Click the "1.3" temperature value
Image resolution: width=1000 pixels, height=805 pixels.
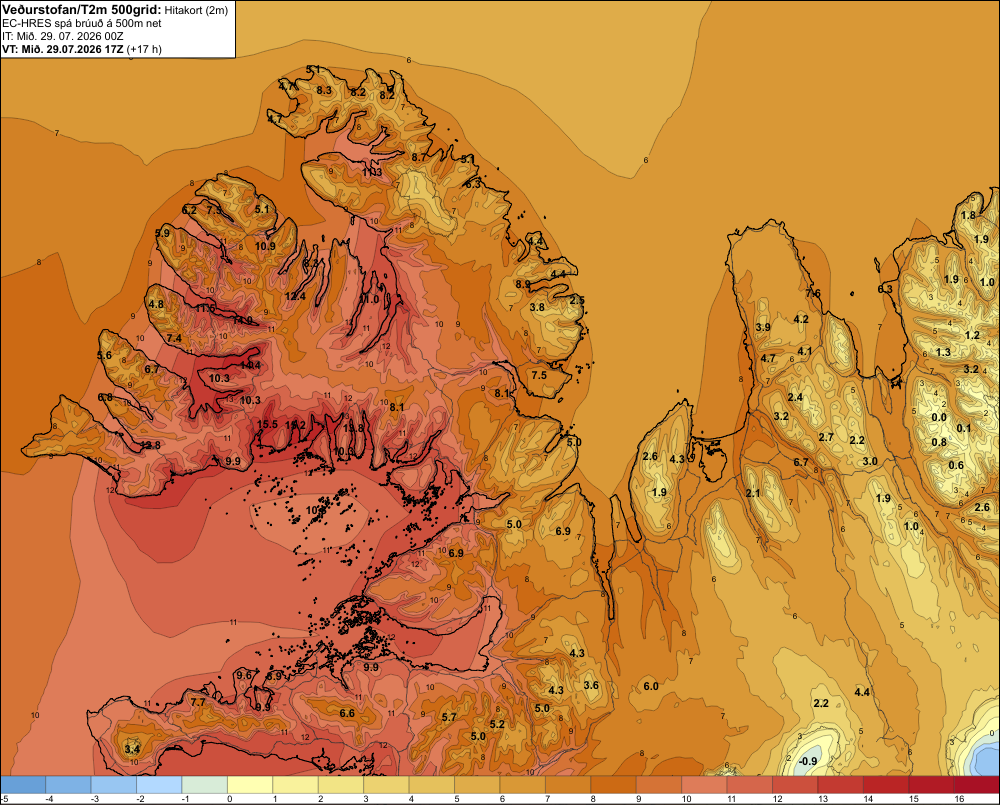[x=943, y=352]
